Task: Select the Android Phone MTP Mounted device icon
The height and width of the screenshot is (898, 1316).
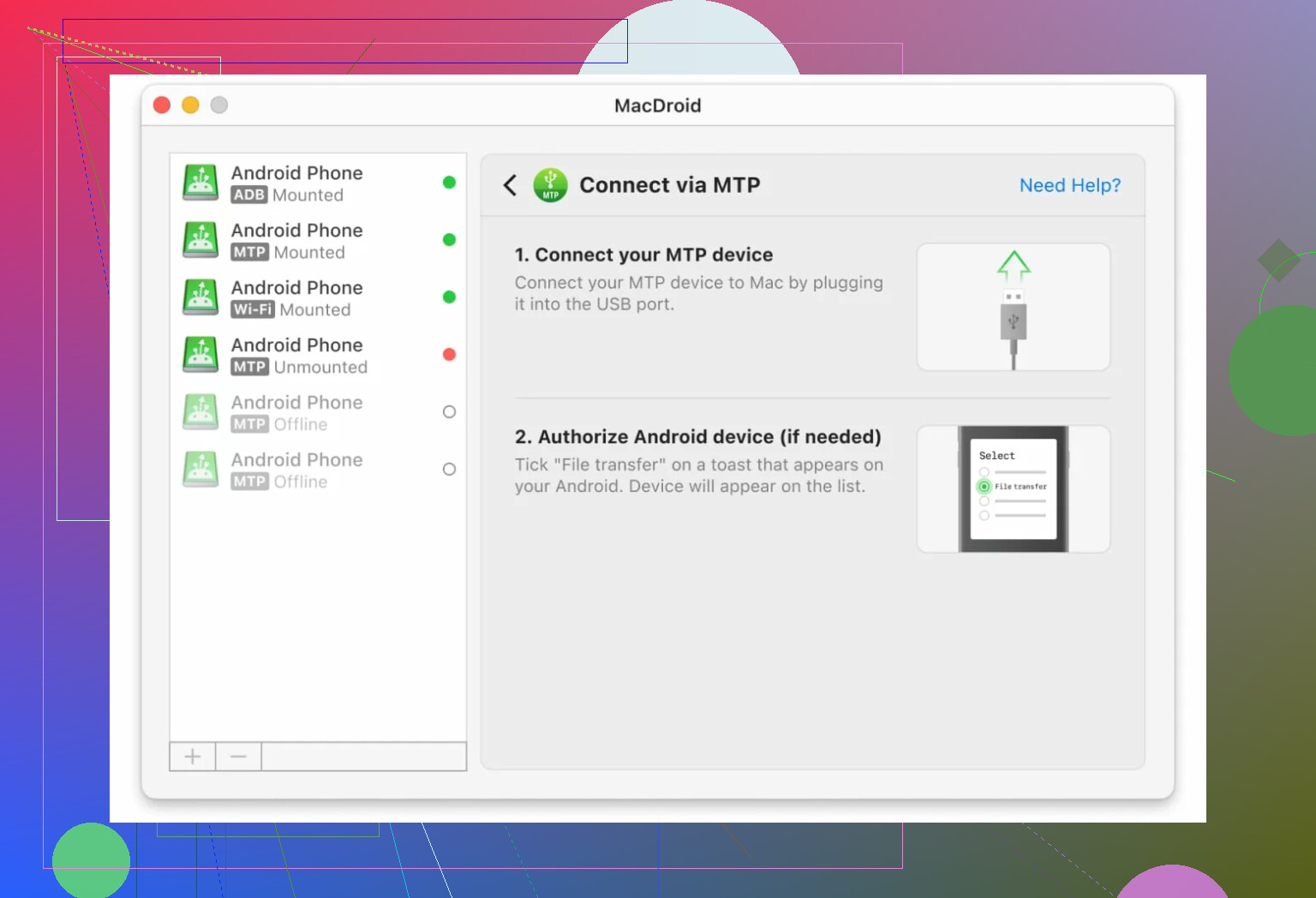Action: coord(200,240)
